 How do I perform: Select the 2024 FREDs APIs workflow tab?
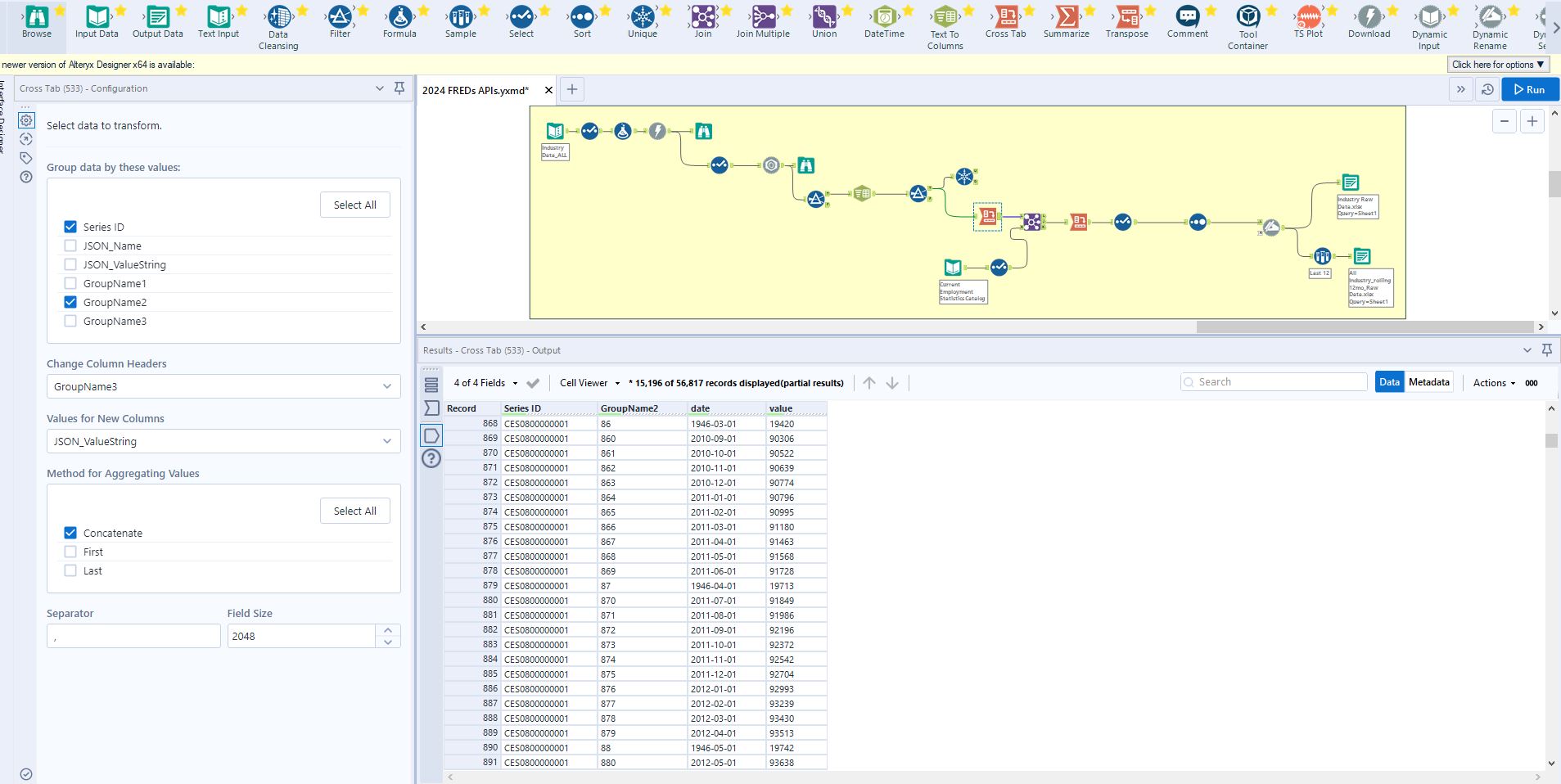point(473,90)
